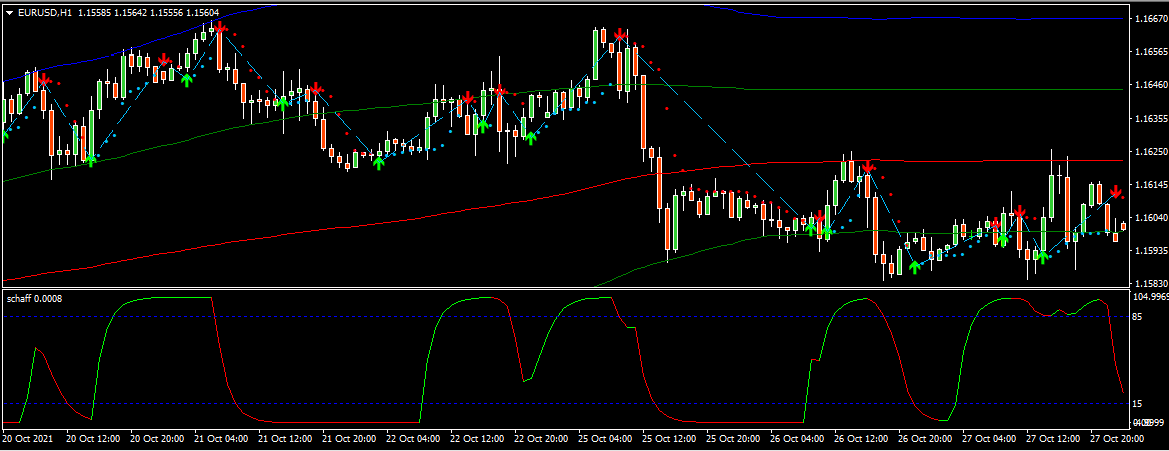Click the green buy arrow near 21 Oct 20:00 low

(x=379, y=161)
